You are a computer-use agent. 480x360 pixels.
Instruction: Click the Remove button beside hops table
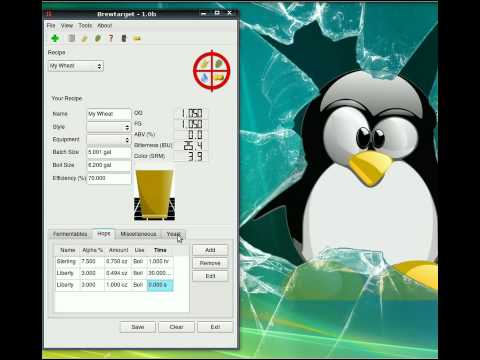point(210,263)
